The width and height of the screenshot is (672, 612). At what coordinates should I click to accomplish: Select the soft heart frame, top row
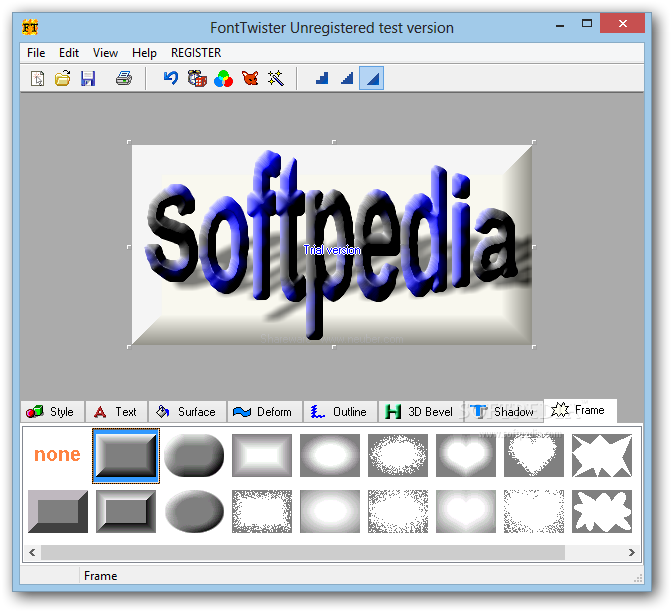(466, 455)
